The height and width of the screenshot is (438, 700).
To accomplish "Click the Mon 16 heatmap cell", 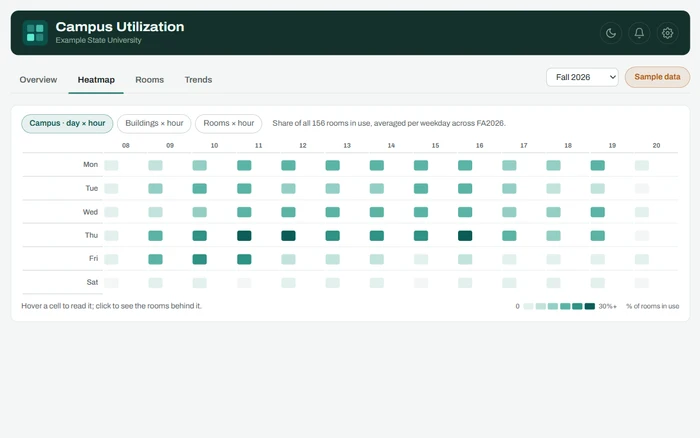I will click(x=465, y=165).
